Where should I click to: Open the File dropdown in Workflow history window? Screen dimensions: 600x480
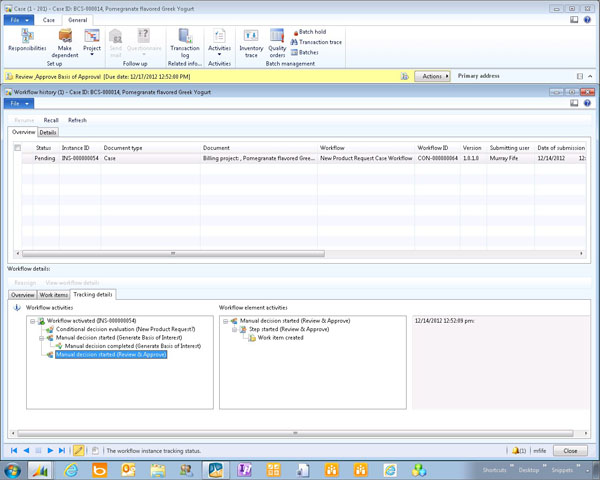pos(19,103)
